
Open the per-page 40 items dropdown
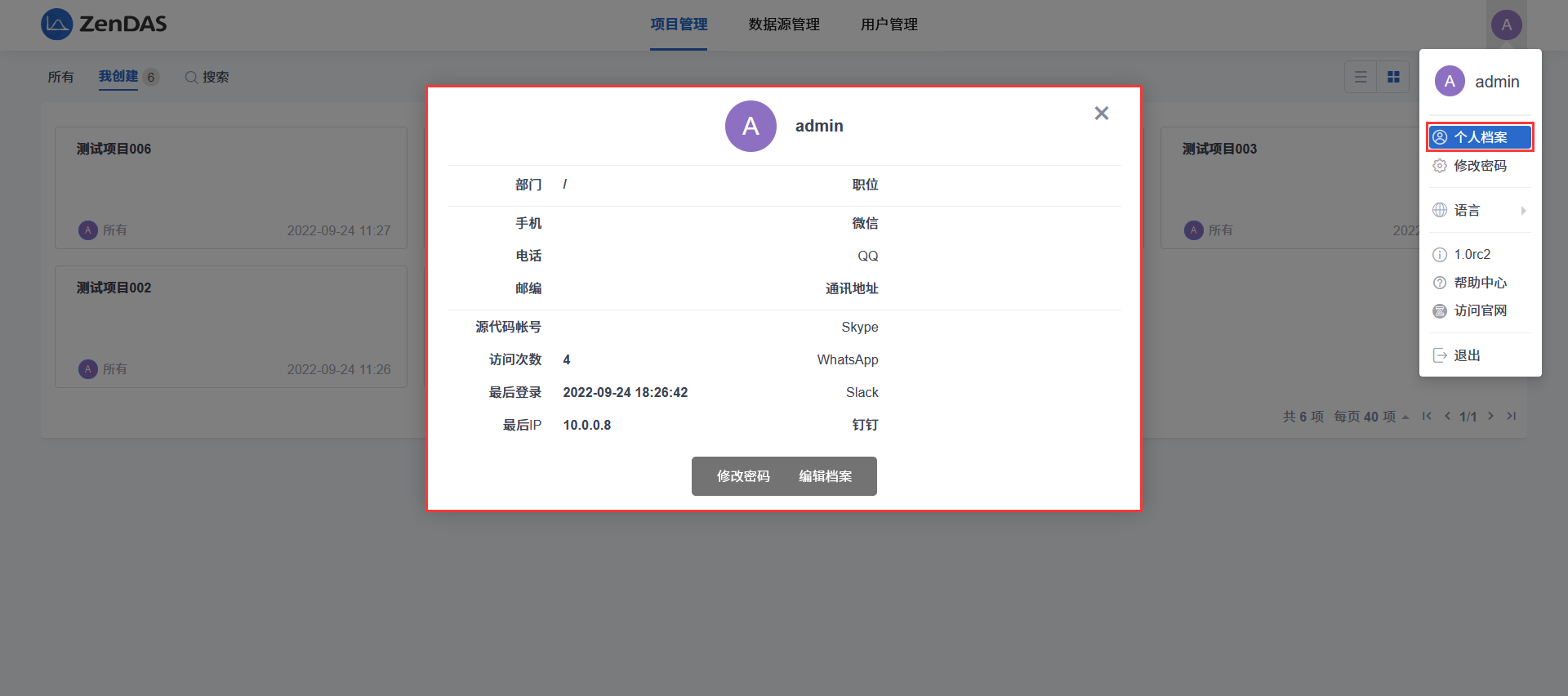click(x=1371, y=417)
